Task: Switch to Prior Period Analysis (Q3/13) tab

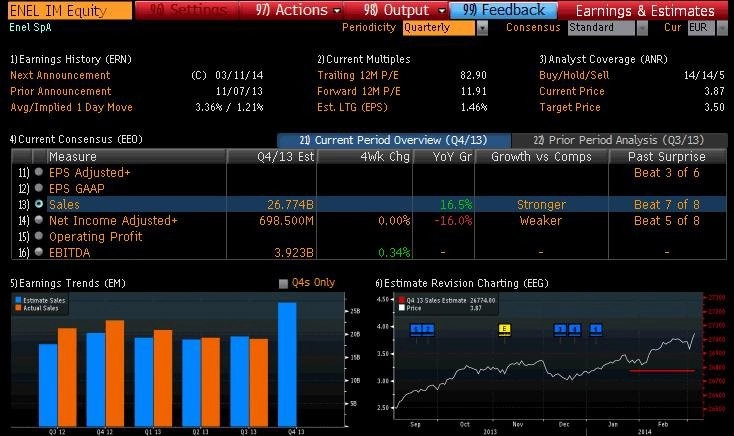Action: [x=619, y=140]
